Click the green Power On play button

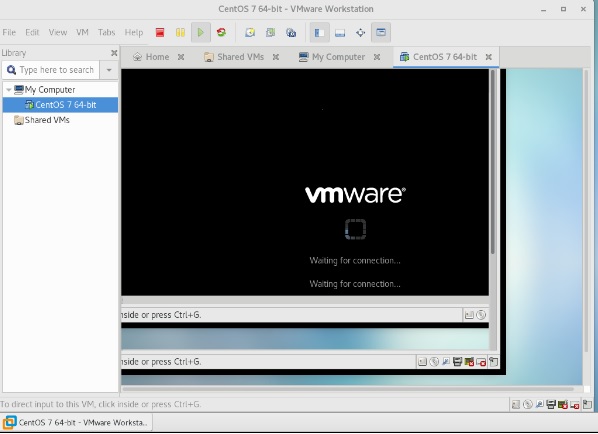pos(201,32)
